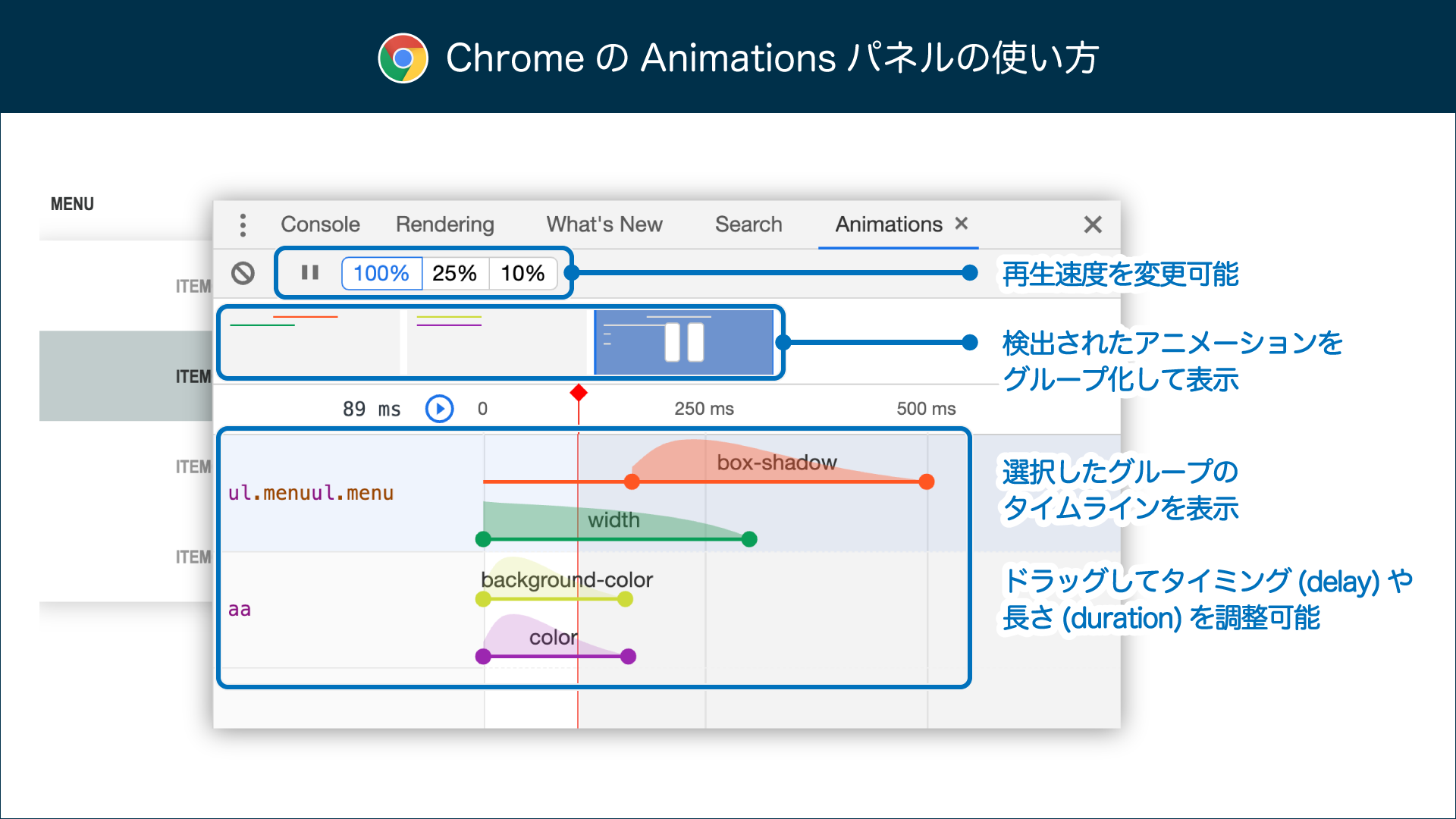
Task: Click the Chrome logo in the header
Action: (403, 58)
